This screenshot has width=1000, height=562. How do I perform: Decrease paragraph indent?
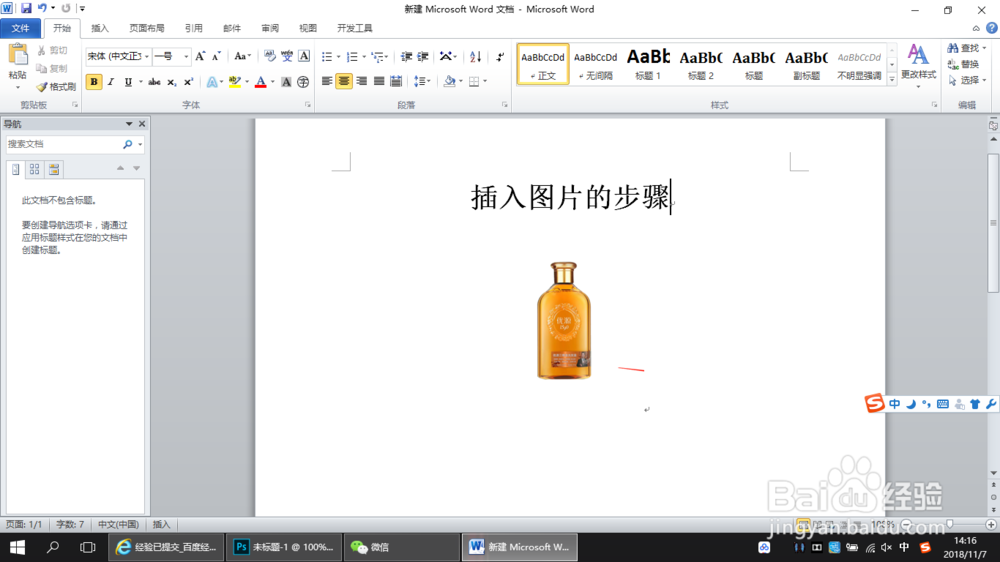(406, 56)
